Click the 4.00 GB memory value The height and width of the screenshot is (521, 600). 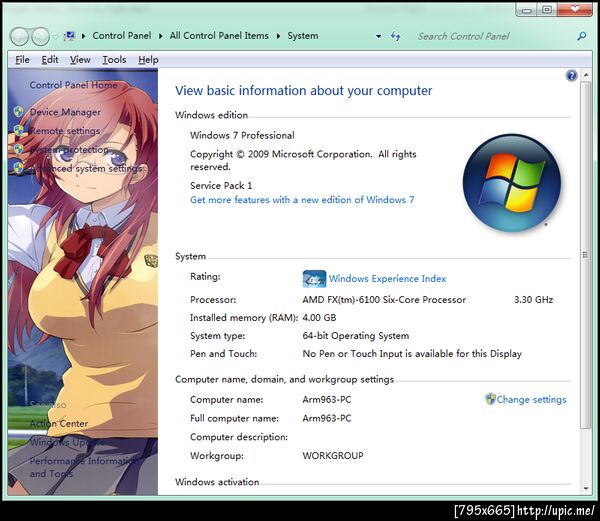pyautogui.click(x=319, y=317)
